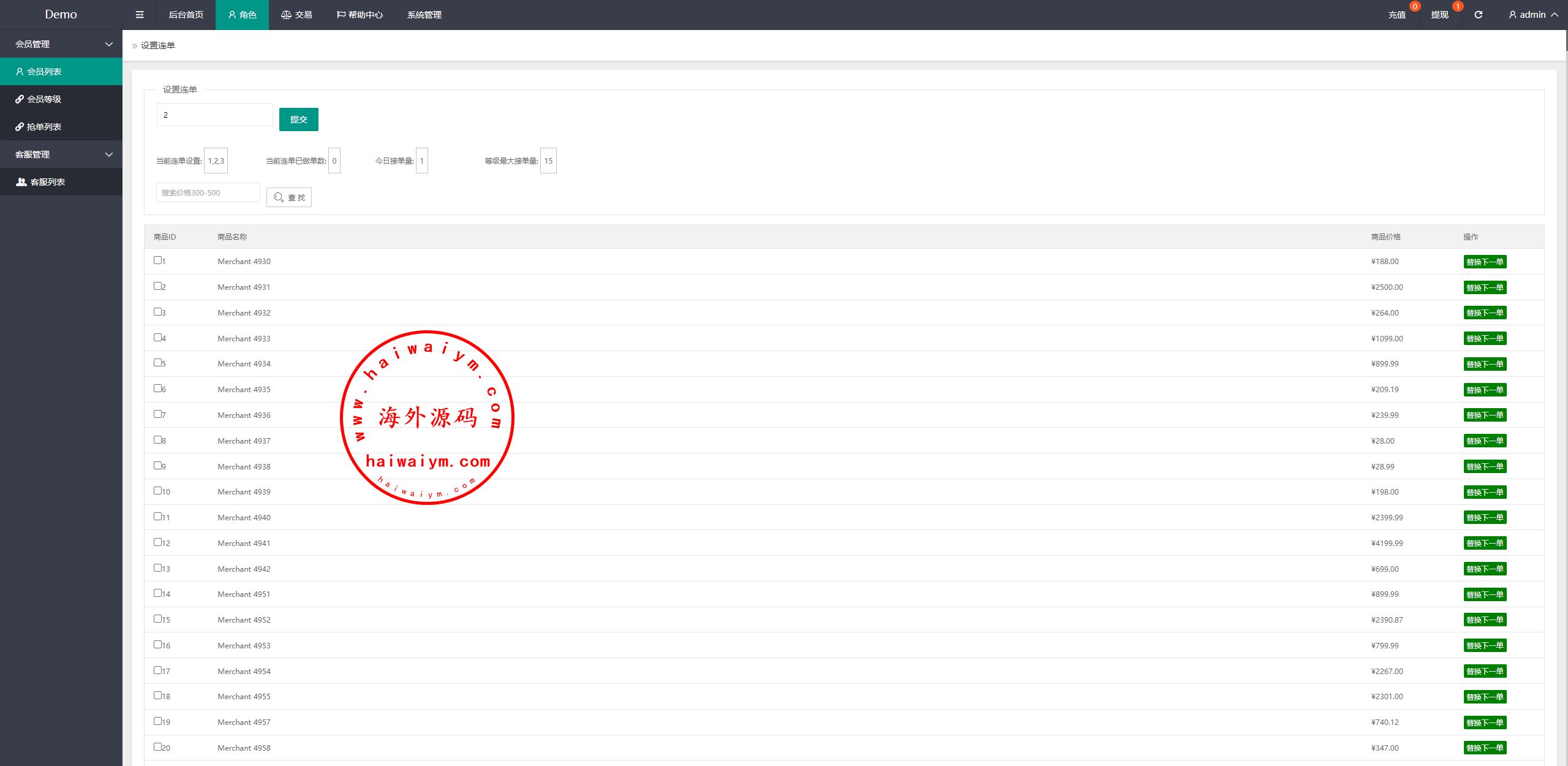Focus the 搜索价格300-500 search field
Screen dimensions: 1568x766
tap(208, 192)
